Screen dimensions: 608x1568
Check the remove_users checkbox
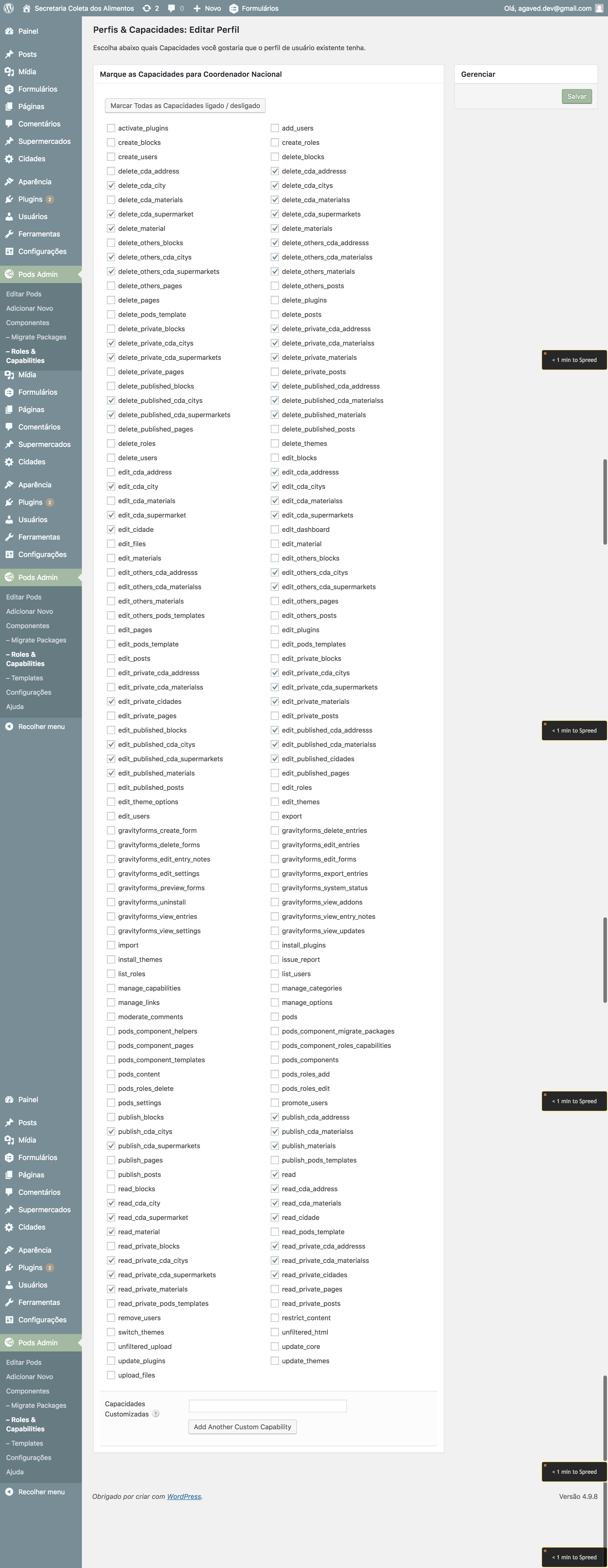[x=111, y=1318]
